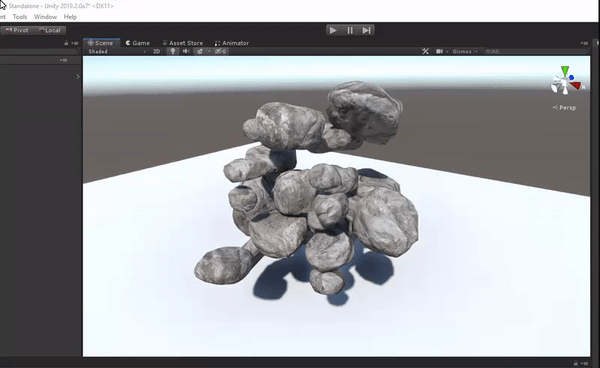600x368 pixels.
Task: Mute scene audio with the speaker icon
Action: tap(186, 51)
